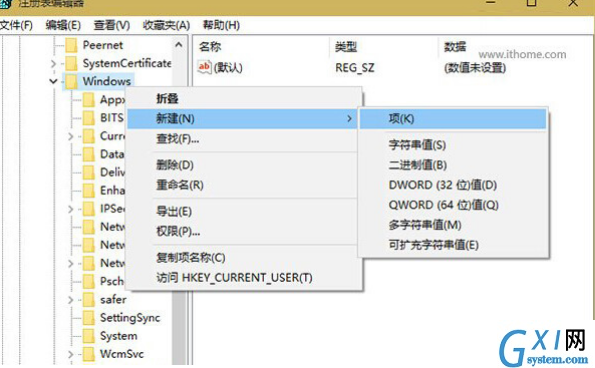Viewport: 595px width, 368px height.
Task: Select the SystemCertificate tree item
Action: pos(127,63)
